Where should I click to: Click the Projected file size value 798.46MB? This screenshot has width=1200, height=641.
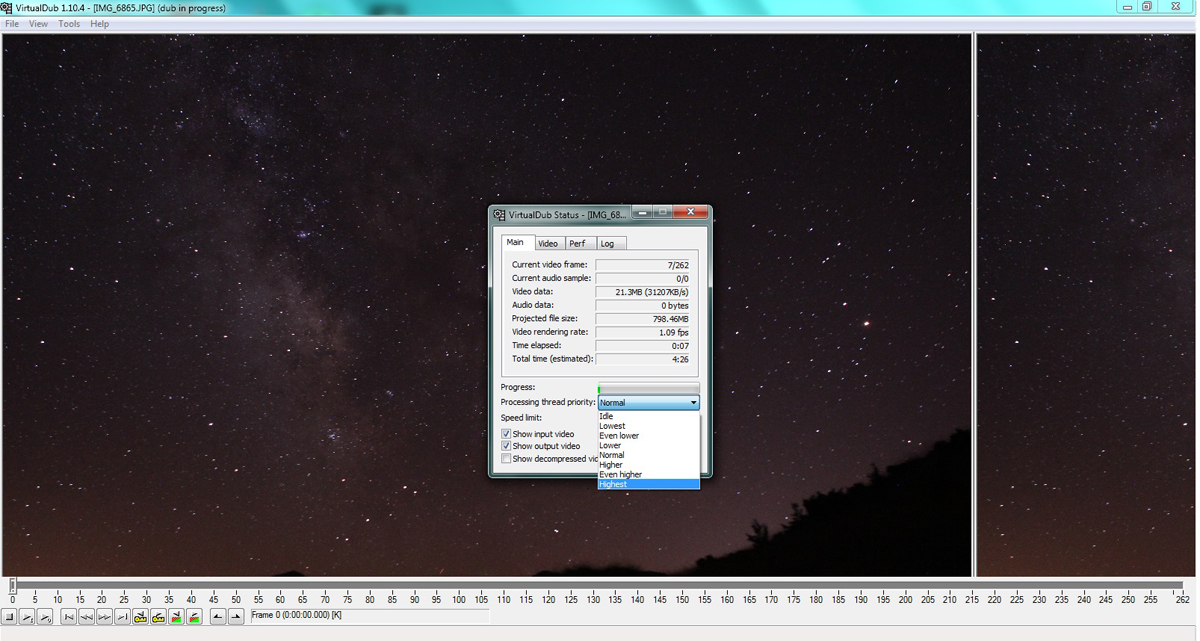[x=643, y=319]
